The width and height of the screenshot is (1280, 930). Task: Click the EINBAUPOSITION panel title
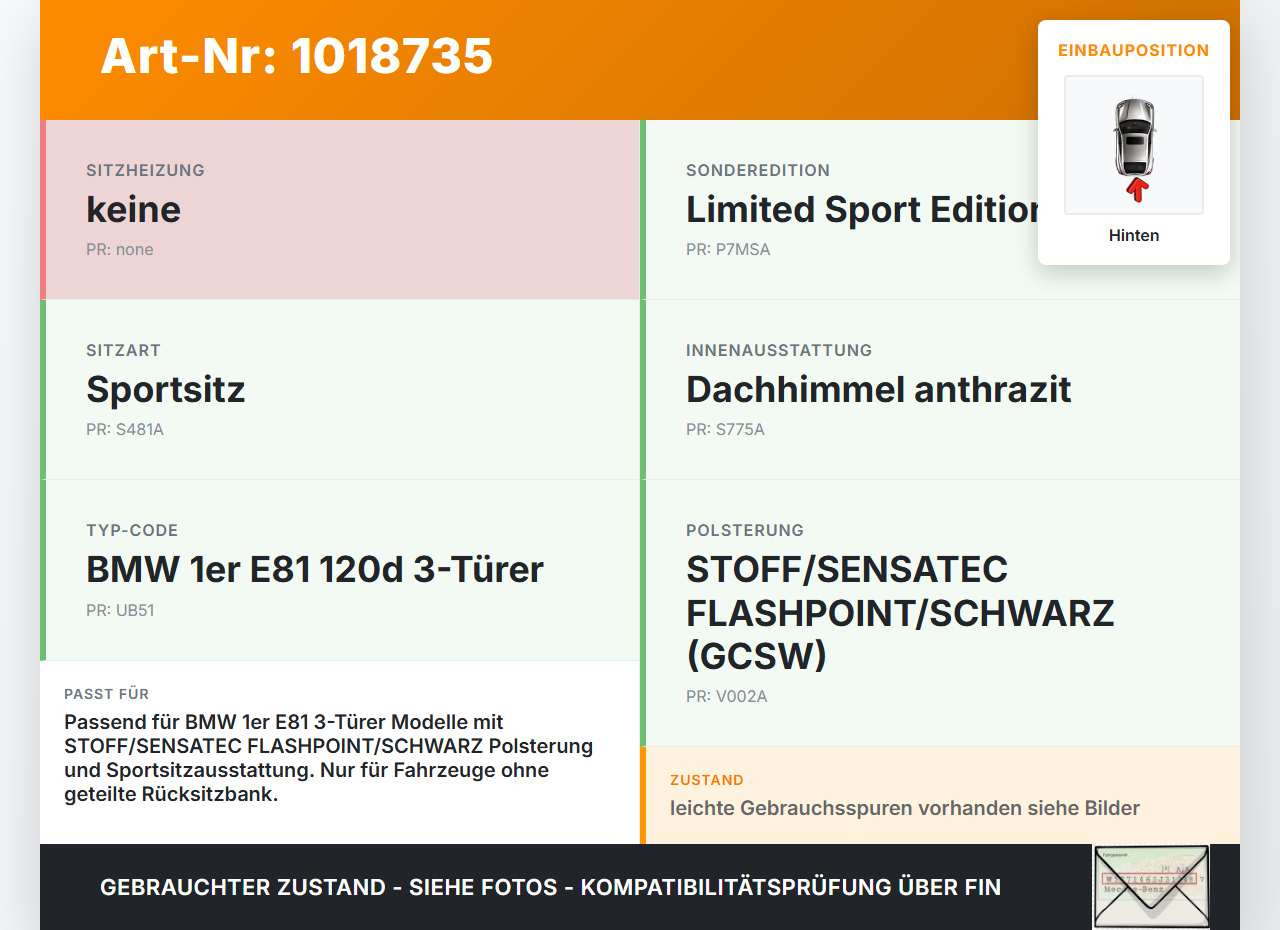pyautogui.click(x=1134, y=50)
